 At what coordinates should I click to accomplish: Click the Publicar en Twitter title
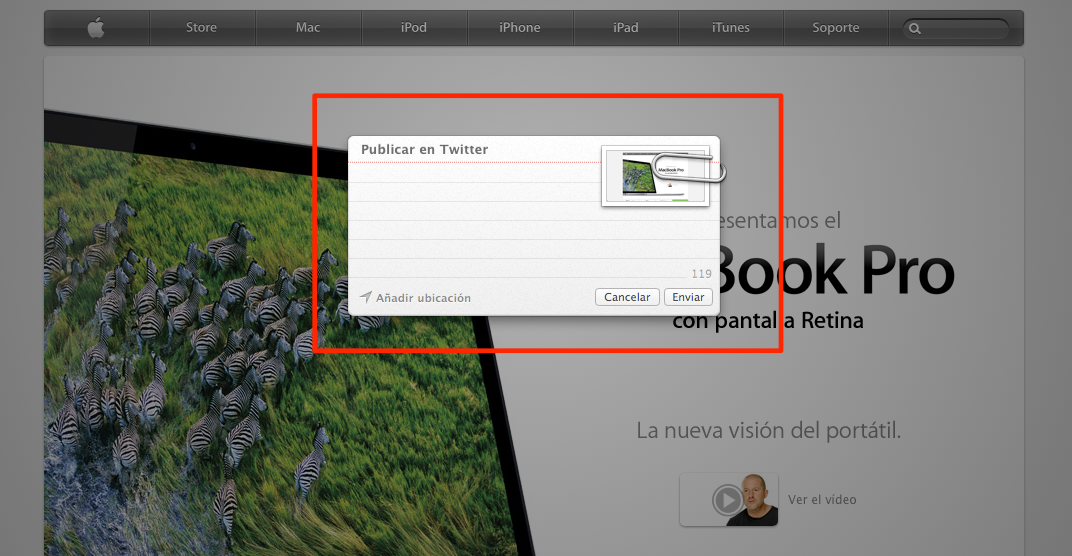(425, 149)
